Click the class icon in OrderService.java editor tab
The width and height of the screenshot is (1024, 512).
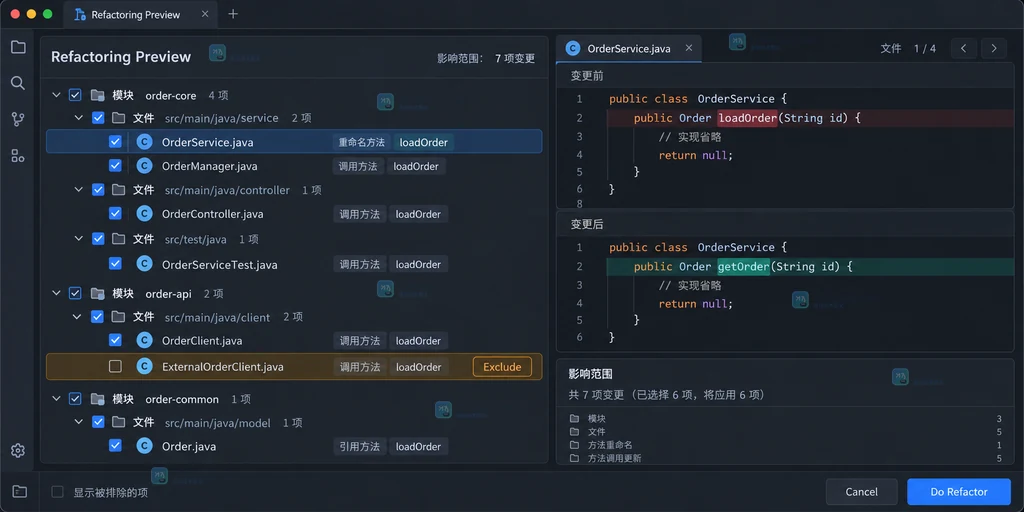tap(573, 48)
